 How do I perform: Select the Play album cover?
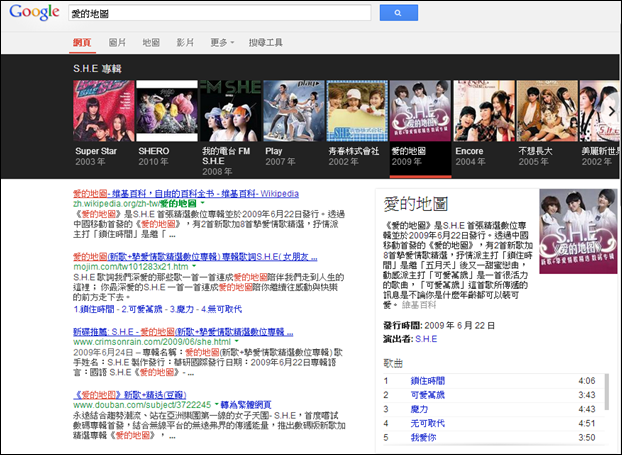tap(294, 111)
